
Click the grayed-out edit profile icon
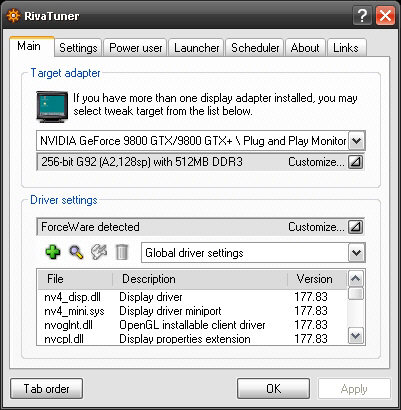(x=99, y=252)
